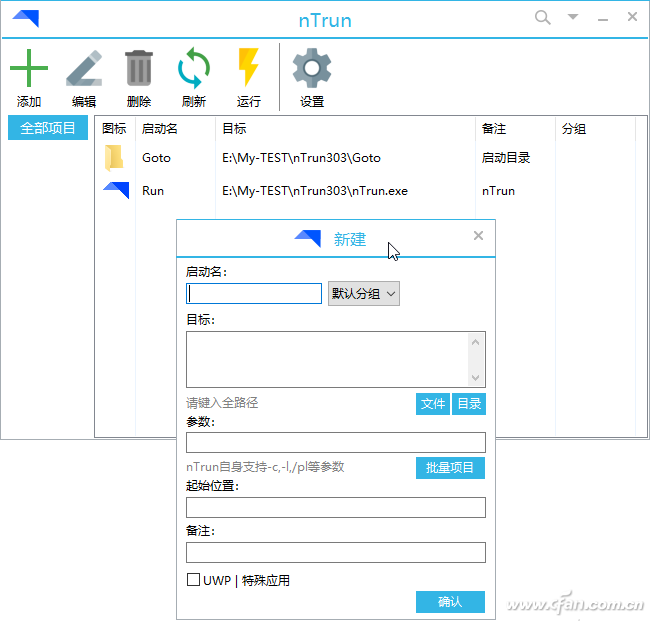Close the 新建 dialog
This screenshot has width=650, height=621.
[x=478, y=235]
